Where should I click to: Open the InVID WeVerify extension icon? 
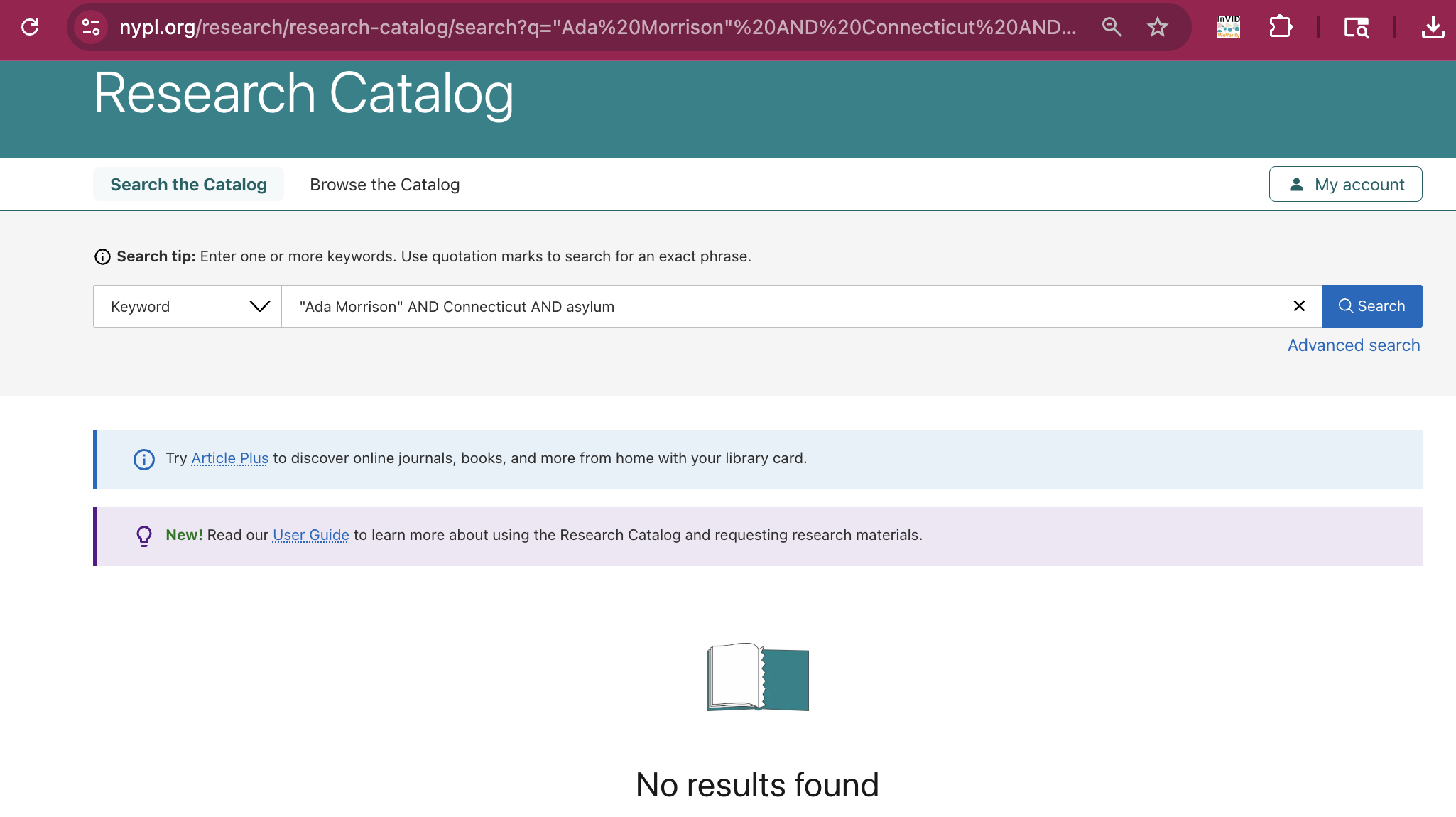[1229, 27]
